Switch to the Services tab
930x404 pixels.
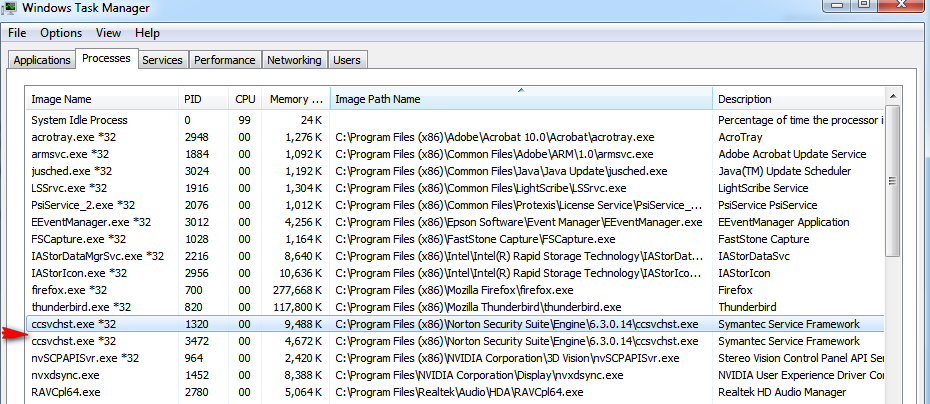pyautogui.click(x=162, y=60)
